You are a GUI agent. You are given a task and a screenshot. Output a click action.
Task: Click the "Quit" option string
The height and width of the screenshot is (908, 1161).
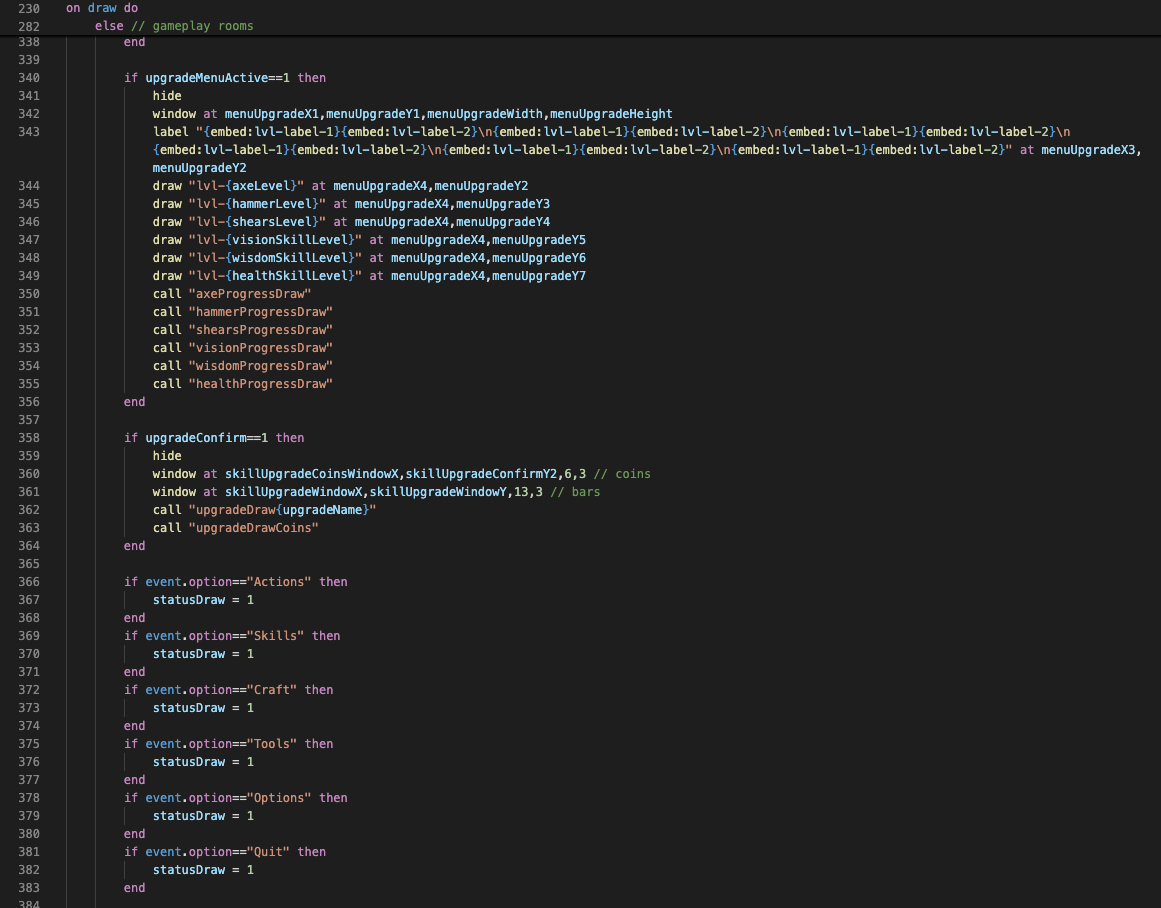coord(268,852)
